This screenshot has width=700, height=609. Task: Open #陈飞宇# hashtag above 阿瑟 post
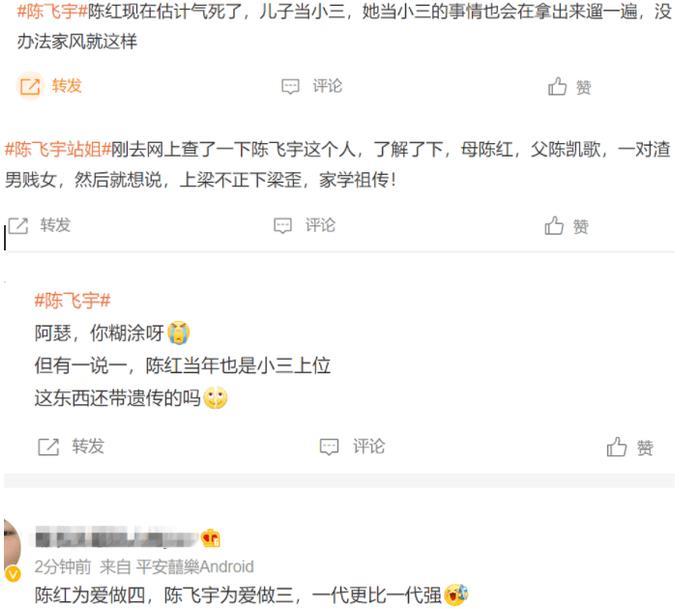[72, 300]
